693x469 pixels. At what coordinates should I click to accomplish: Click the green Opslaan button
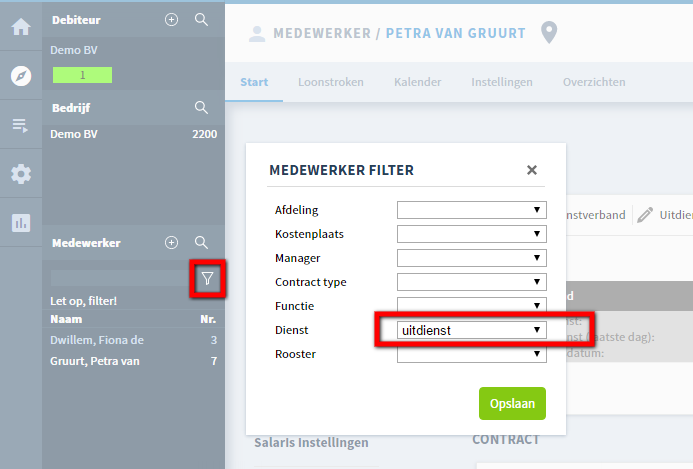pyautogui.click(x=512, y=404)
